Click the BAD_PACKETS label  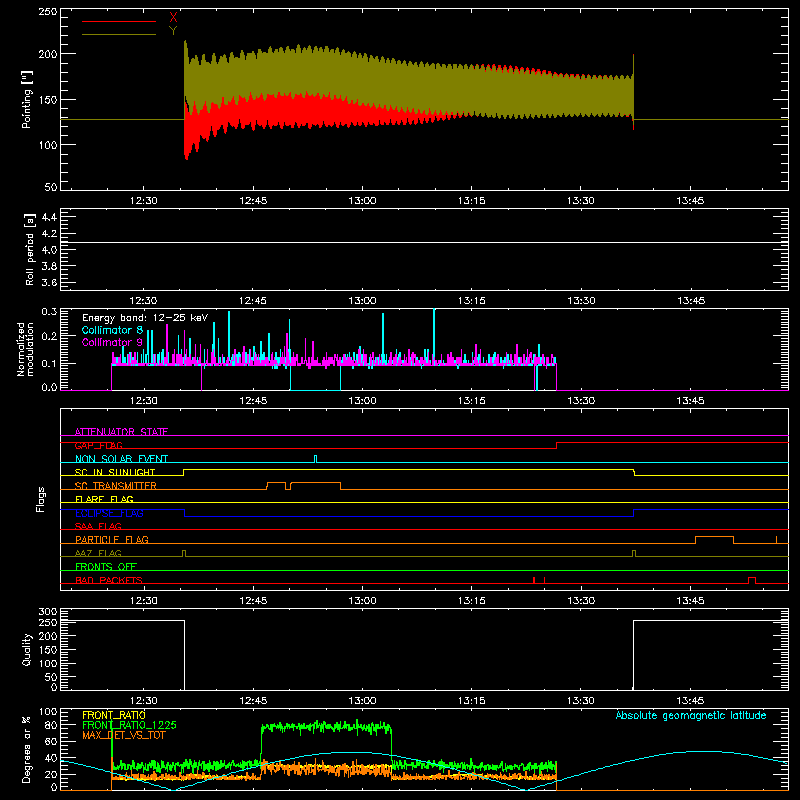(x=109, y=580)
